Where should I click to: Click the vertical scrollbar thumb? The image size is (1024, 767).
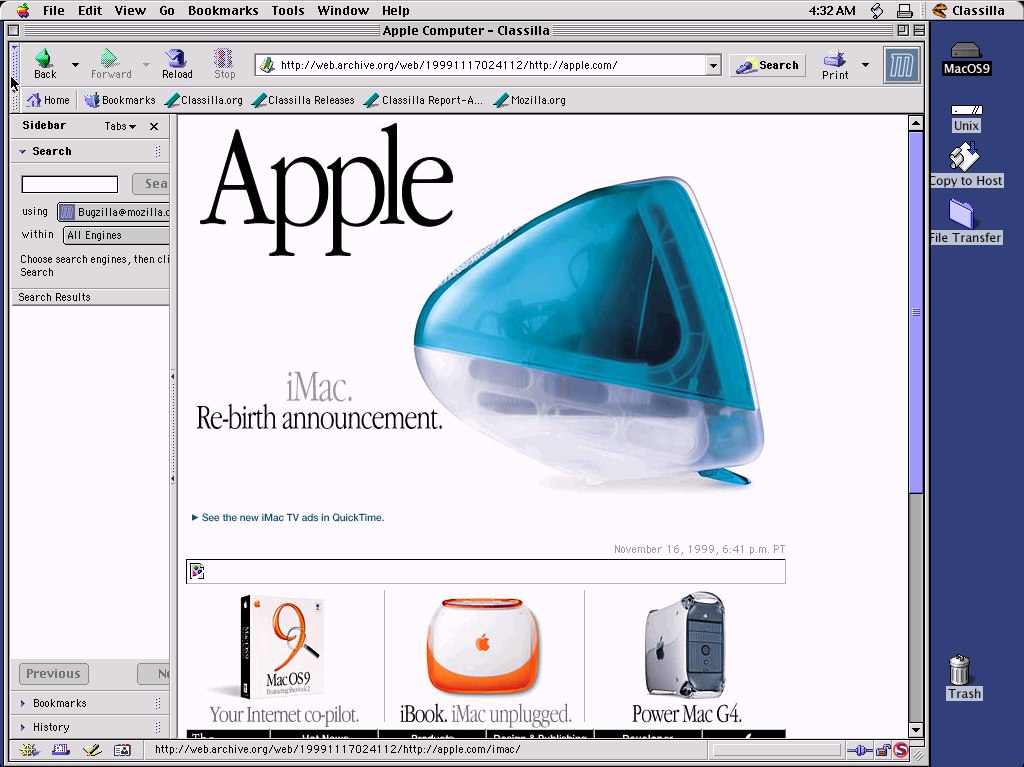[x=916, y=312]
